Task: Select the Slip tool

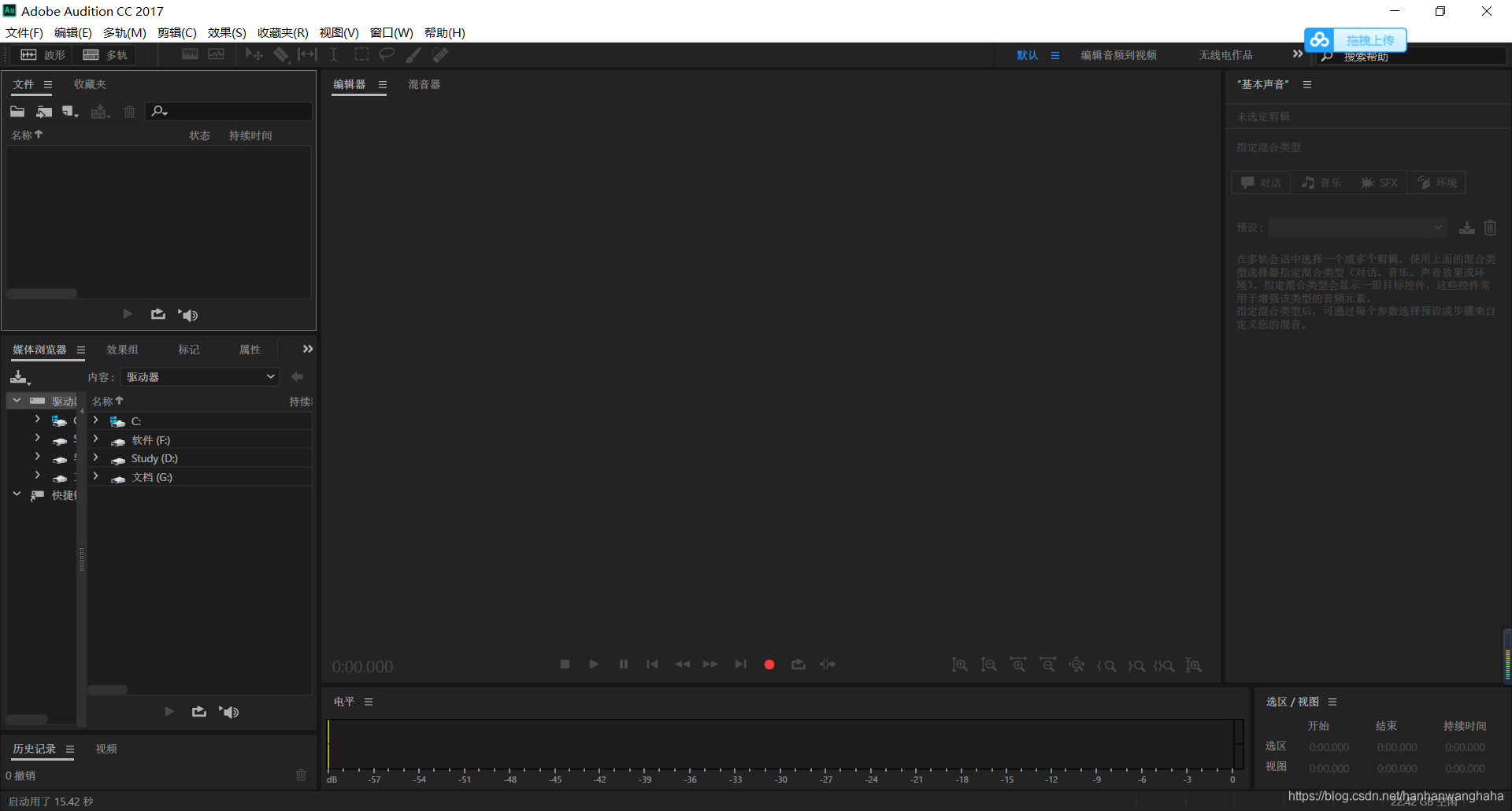Action: click(307, 54)
